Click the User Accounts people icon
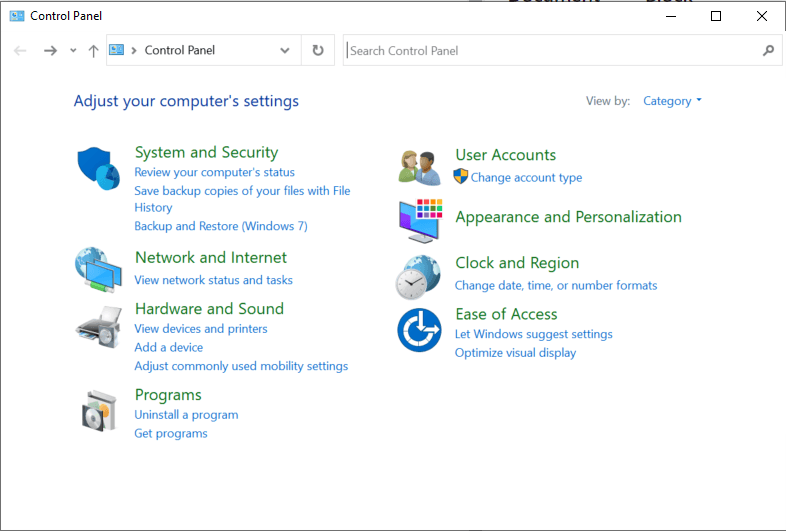This screenshot has width=786, height=531. click(419, 167)
